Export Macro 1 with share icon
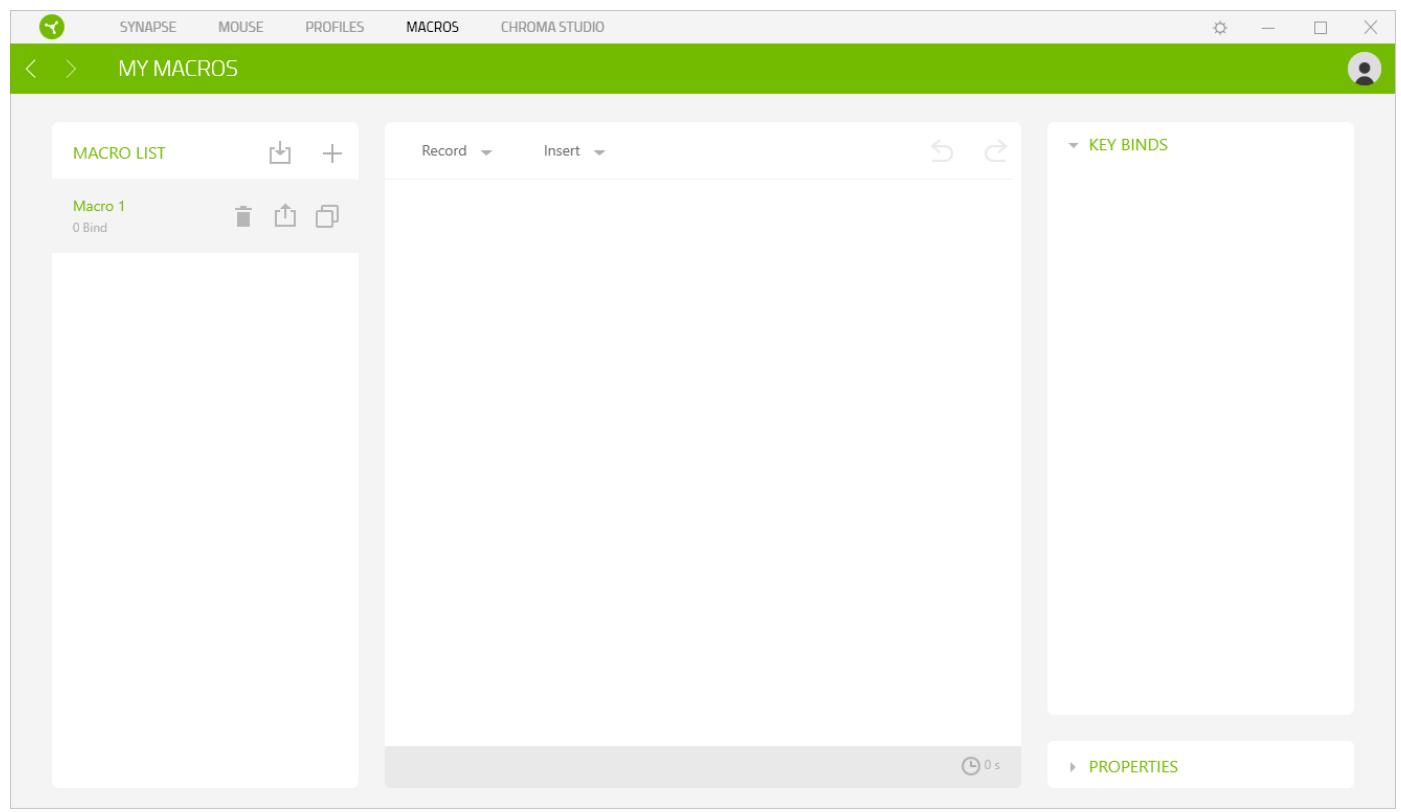 [284, 215]
